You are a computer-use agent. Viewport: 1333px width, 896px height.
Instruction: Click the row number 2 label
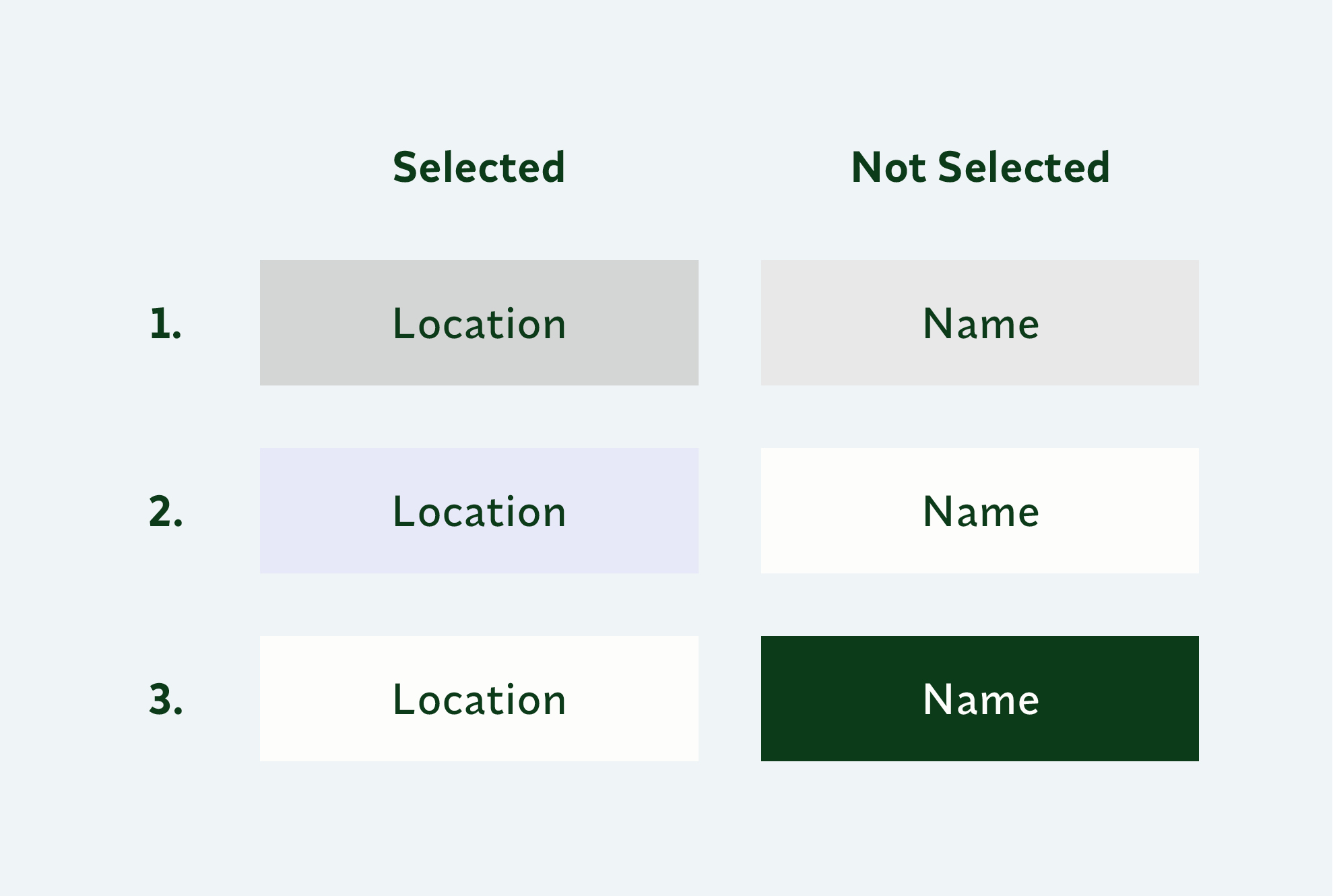coord(166,511)
